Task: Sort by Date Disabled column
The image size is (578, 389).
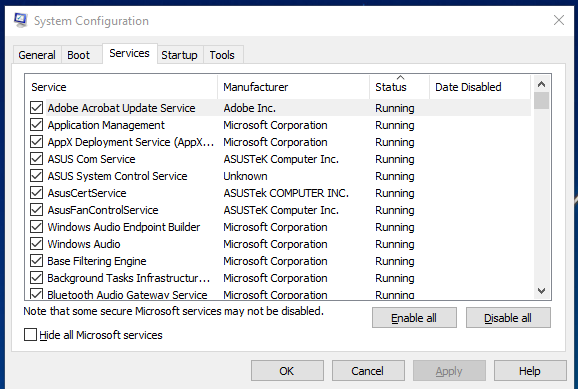Action: 480,87
